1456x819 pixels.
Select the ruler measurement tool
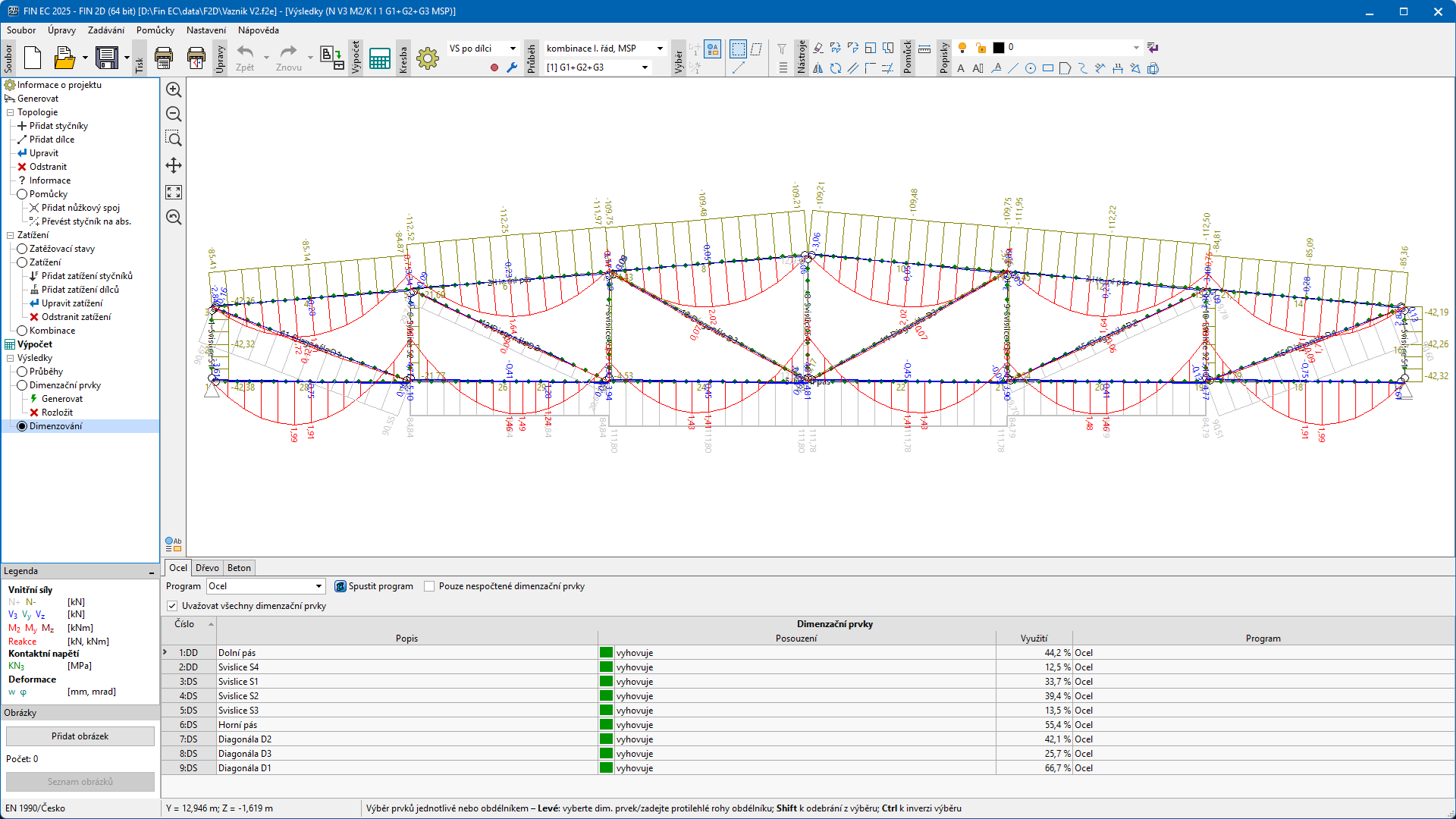pos(924,49)
